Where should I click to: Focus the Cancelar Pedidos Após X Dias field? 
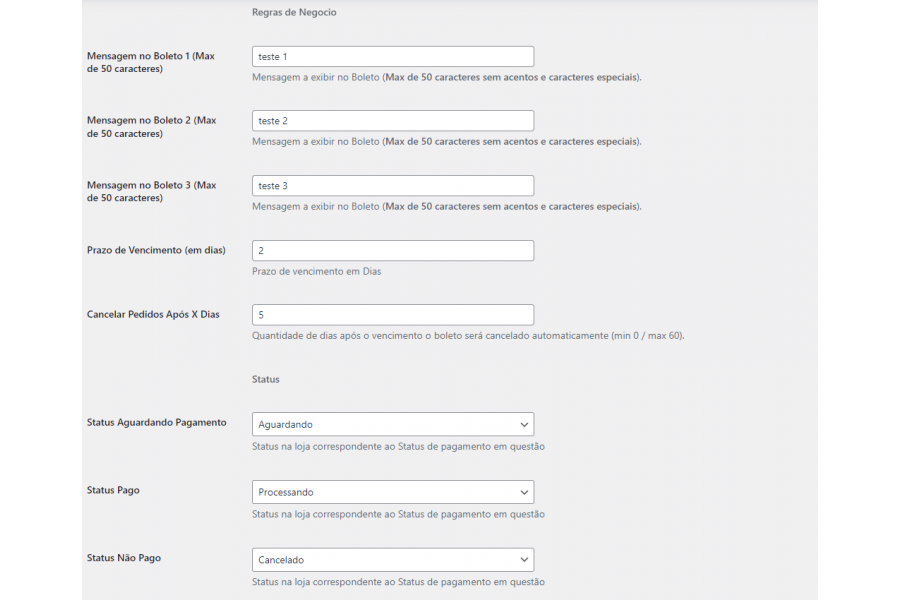pos(393,315)
